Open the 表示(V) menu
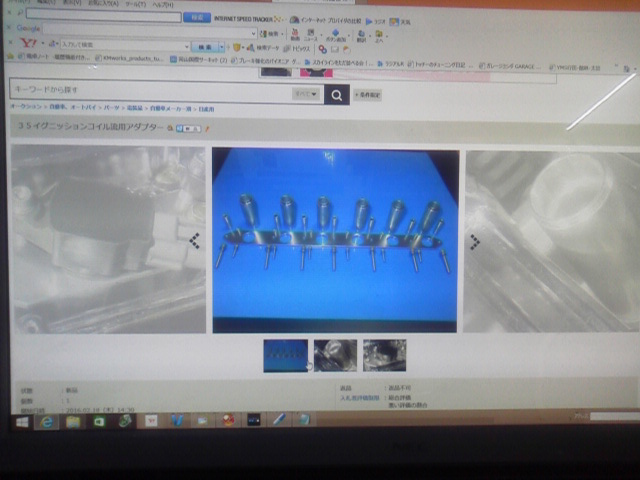Viewport: 640px width, 480px height. pyautogui.click(x=72, y=2)
